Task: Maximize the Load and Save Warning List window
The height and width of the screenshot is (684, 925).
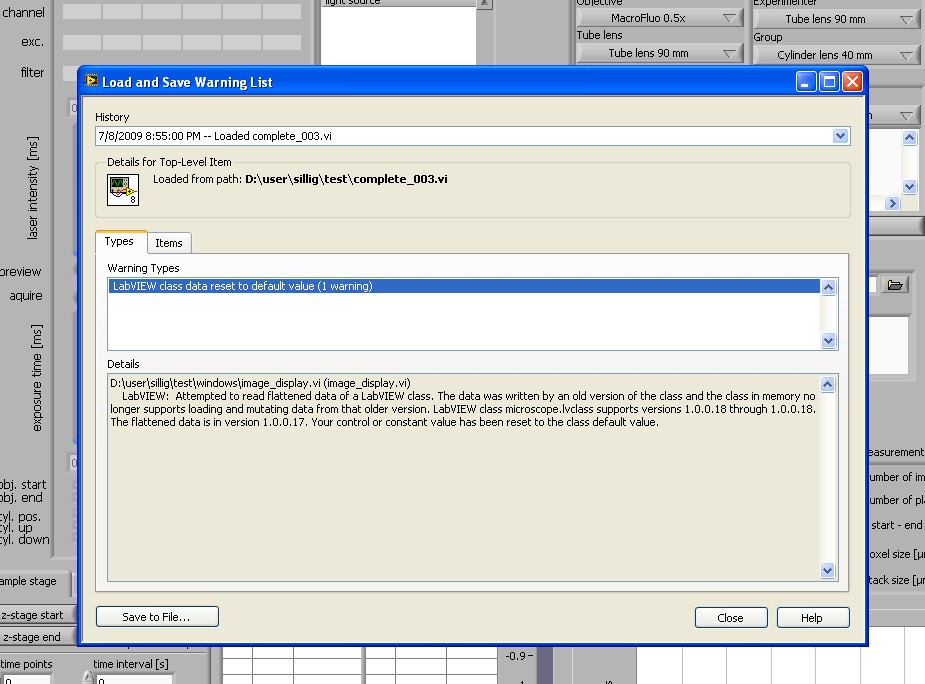Action: [829, 81]
